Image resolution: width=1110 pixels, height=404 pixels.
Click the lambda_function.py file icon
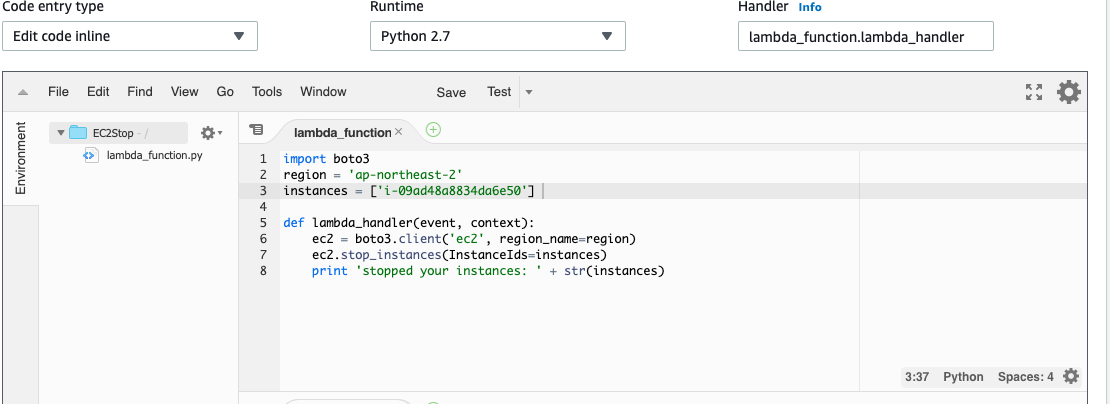coord(91,155)
